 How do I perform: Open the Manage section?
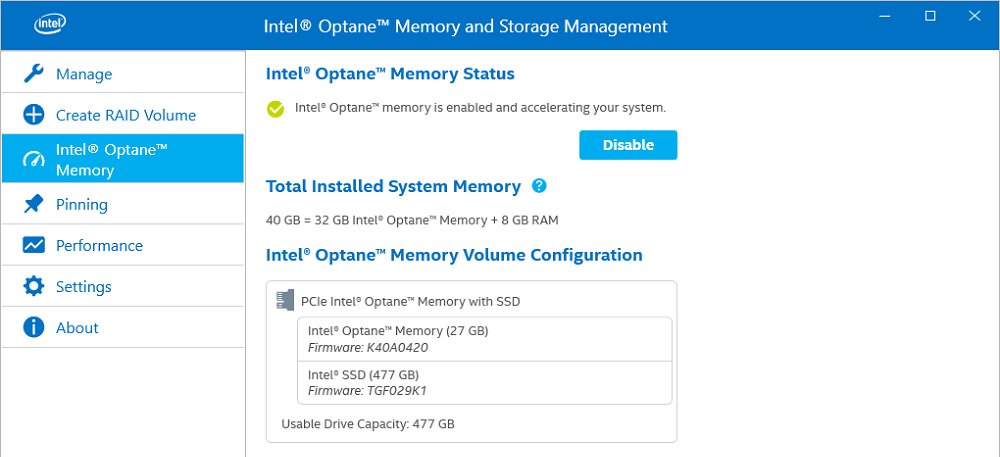point(84,74)
